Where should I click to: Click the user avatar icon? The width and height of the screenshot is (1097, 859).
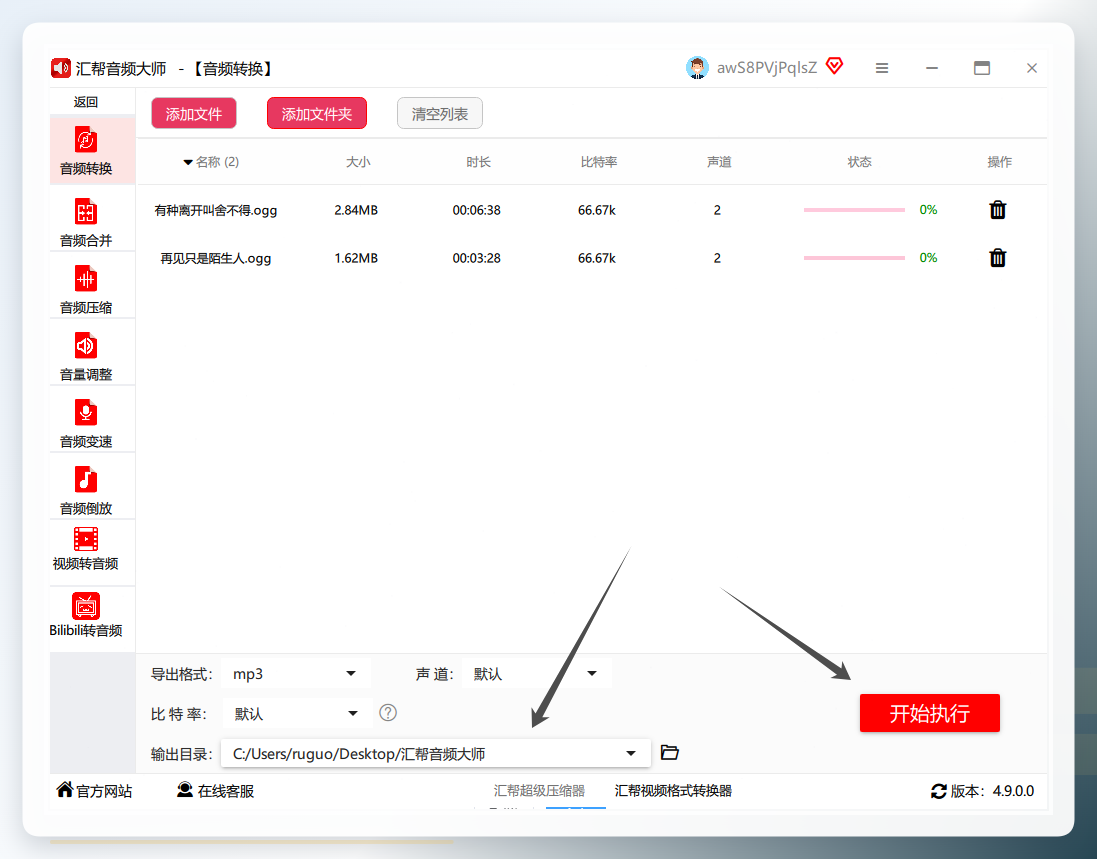click(x=697, y=68)
